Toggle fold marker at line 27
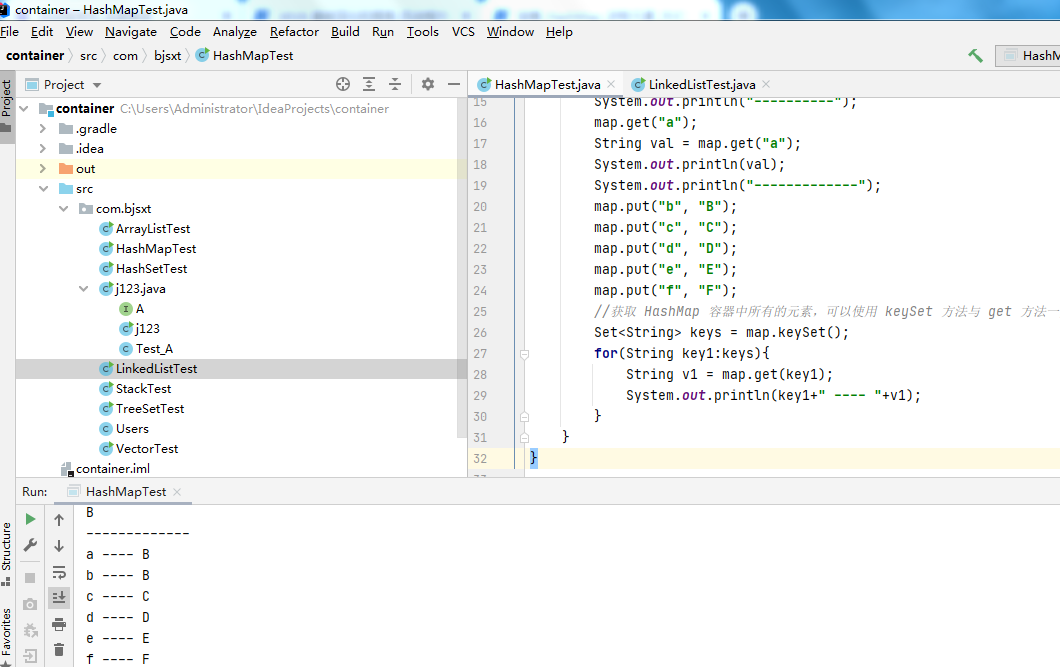 524,353
